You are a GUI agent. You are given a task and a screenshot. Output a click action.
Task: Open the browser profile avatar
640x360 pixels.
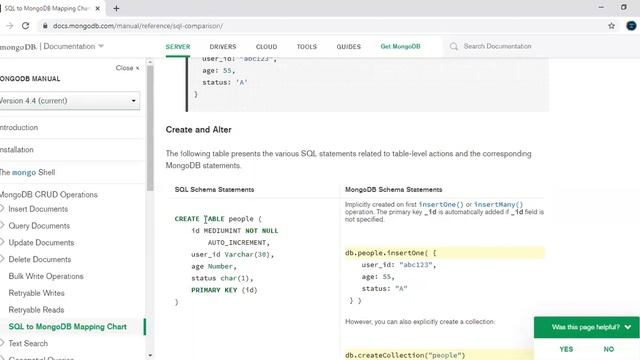click(631, 26)
